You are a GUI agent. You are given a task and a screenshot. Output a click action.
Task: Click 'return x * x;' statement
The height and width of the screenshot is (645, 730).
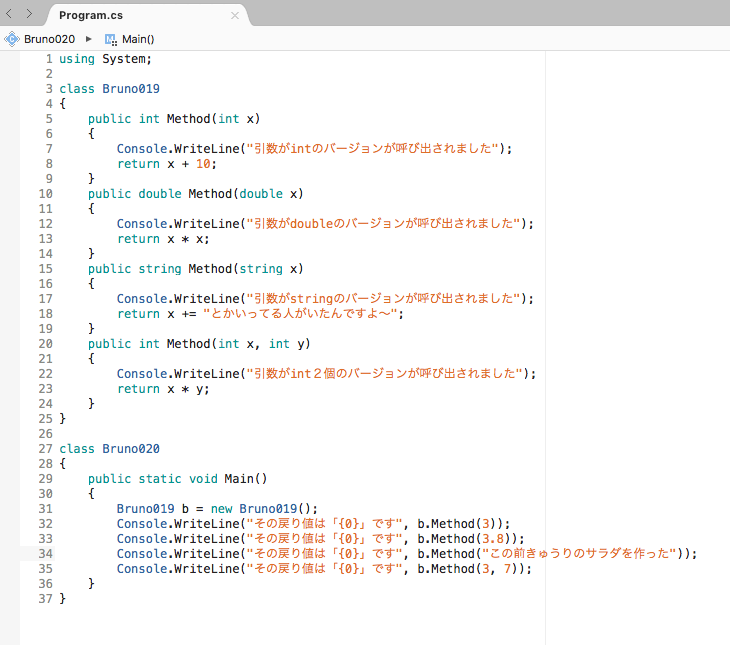tap(163, 239)
